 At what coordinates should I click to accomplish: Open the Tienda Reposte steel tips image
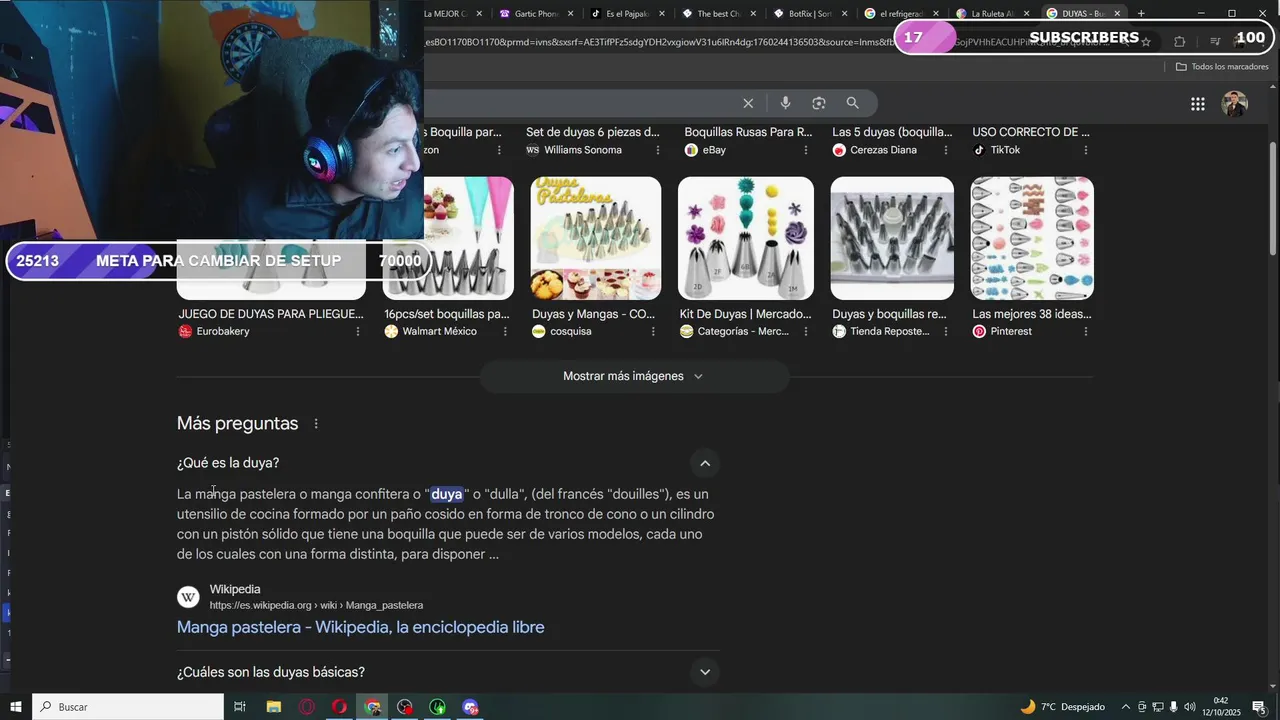pos(892,238)
